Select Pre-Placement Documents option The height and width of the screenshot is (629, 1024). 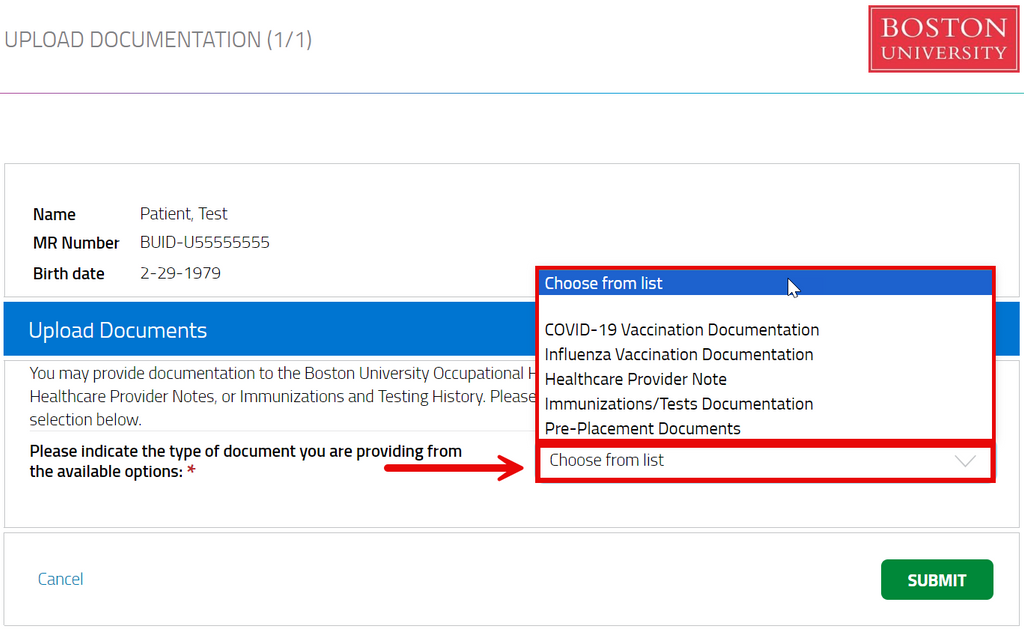[765, 428]
